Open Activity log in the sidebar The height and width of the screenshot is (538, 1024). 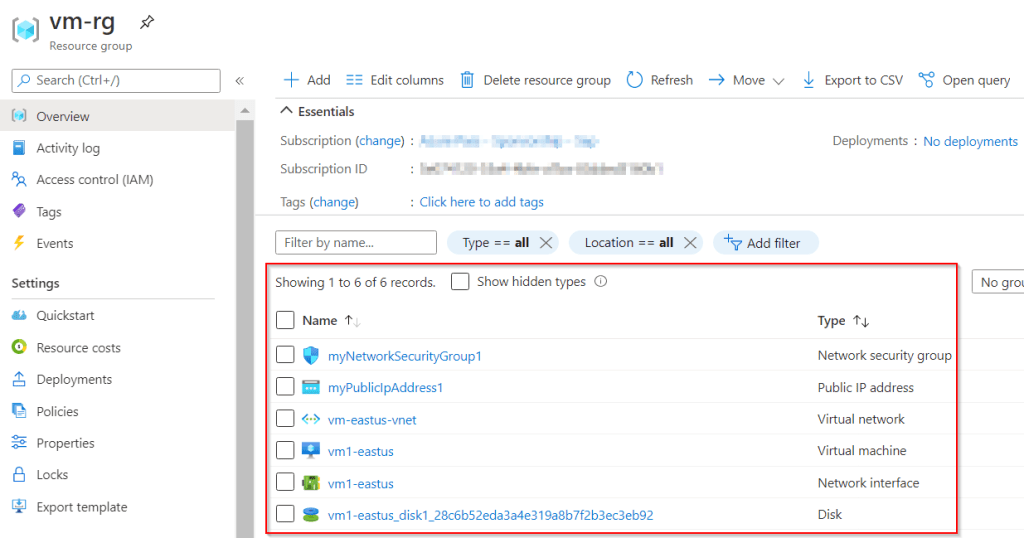tap(68, 148)
